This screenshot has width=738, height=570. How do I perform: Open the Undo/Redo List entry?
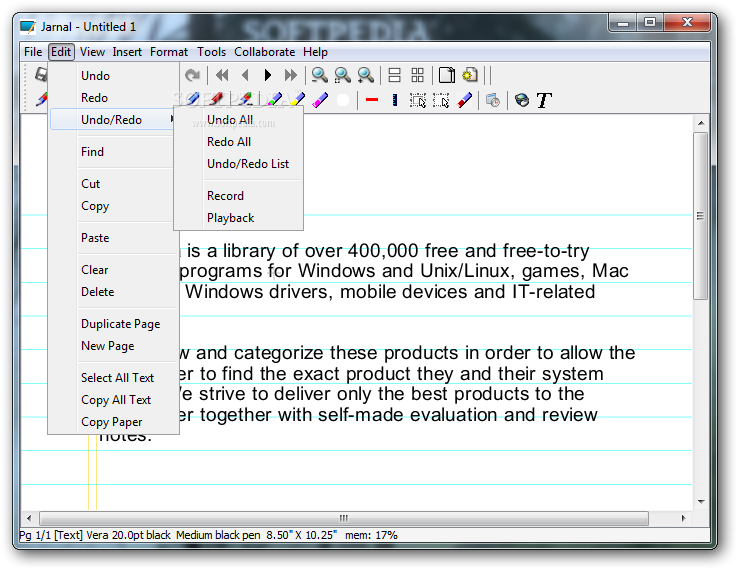pos(238,164)
